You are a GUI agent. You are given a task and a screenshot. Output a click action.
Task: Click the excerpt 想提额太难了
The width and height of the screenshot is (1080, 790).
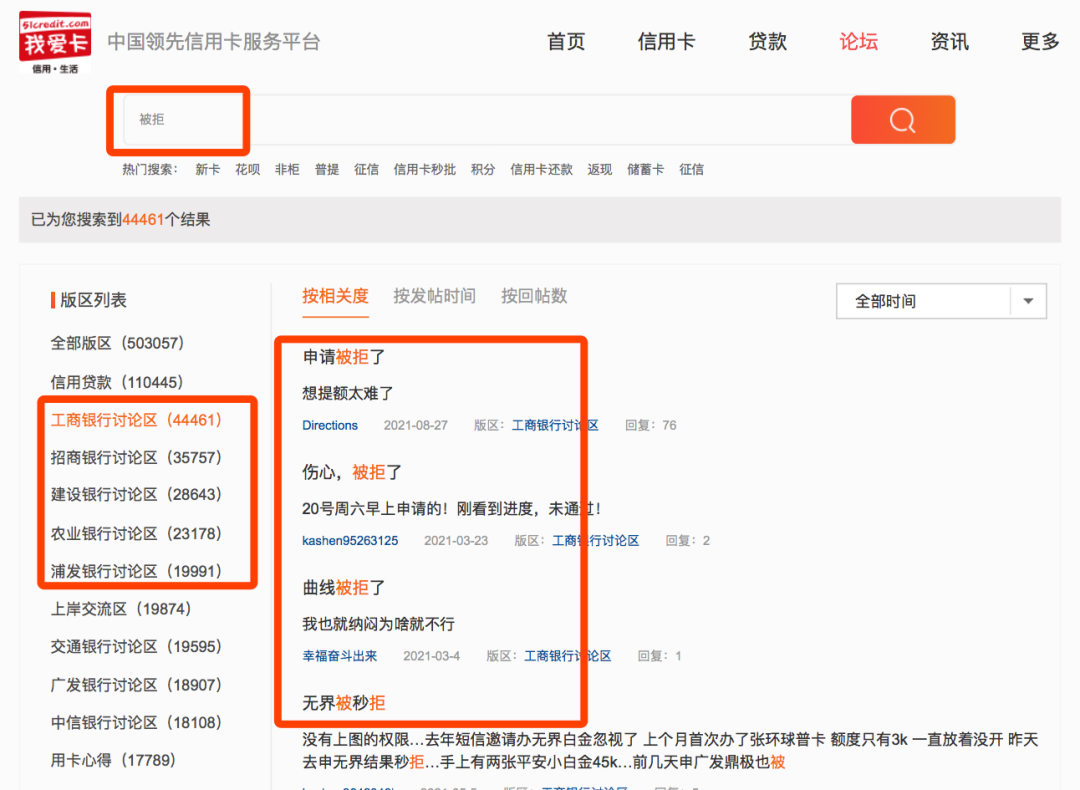(348, 393)
